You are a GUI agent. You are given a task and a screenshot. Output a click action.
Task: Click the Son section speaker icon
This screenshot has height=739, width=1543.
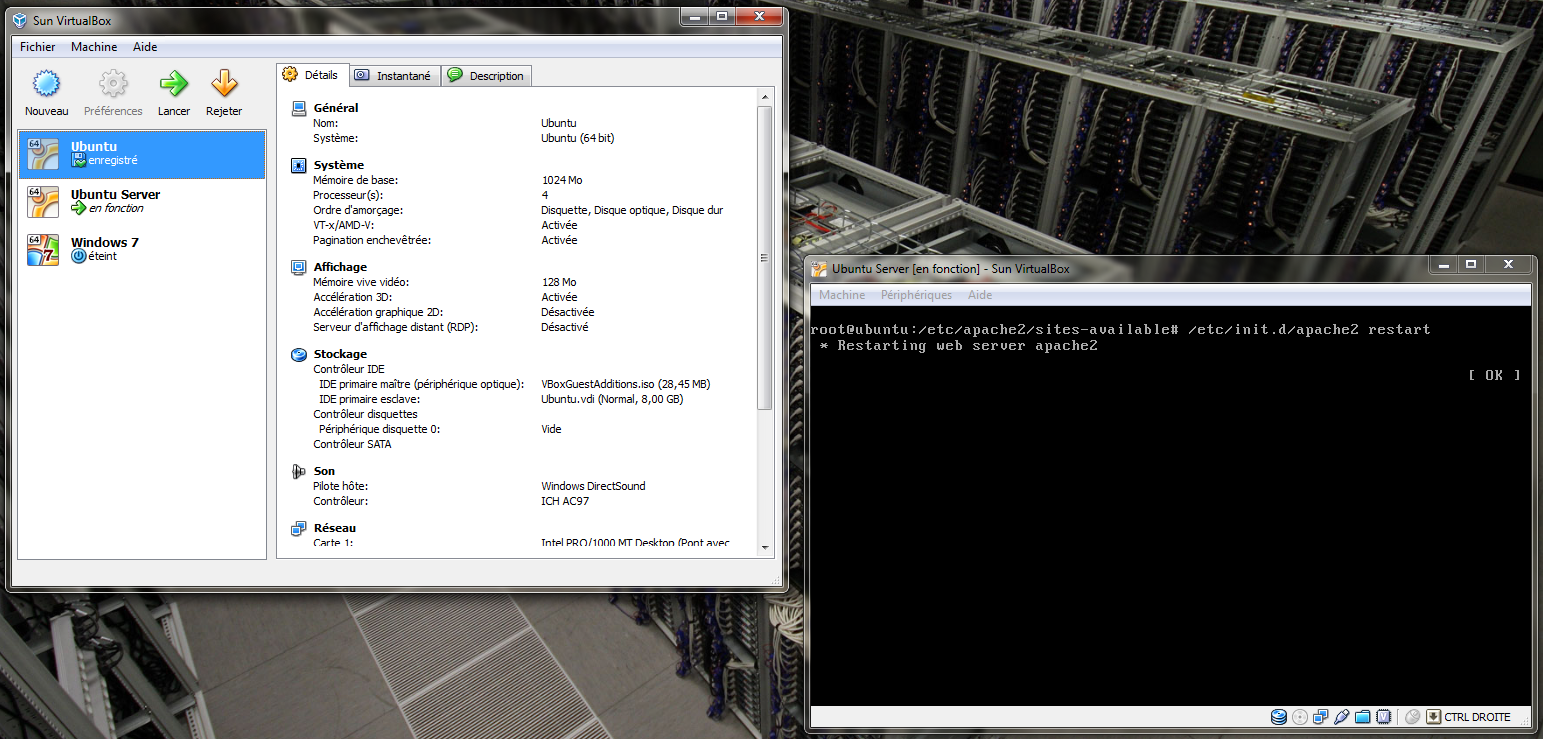(x=298, y=471)
